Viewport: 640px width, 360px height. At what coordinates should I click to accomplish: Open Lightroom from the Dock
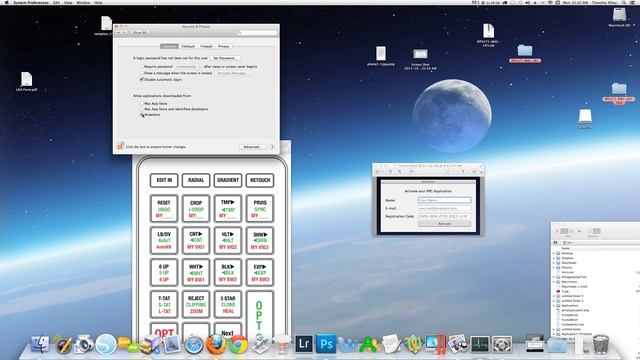(304, 344)
